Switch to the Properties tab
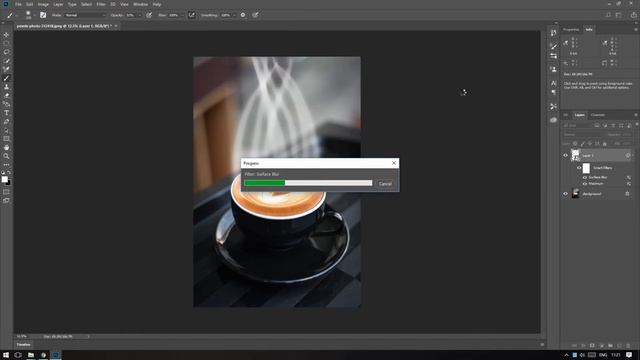The width and height of the screenshot is (640, 360). pos(571,29)
